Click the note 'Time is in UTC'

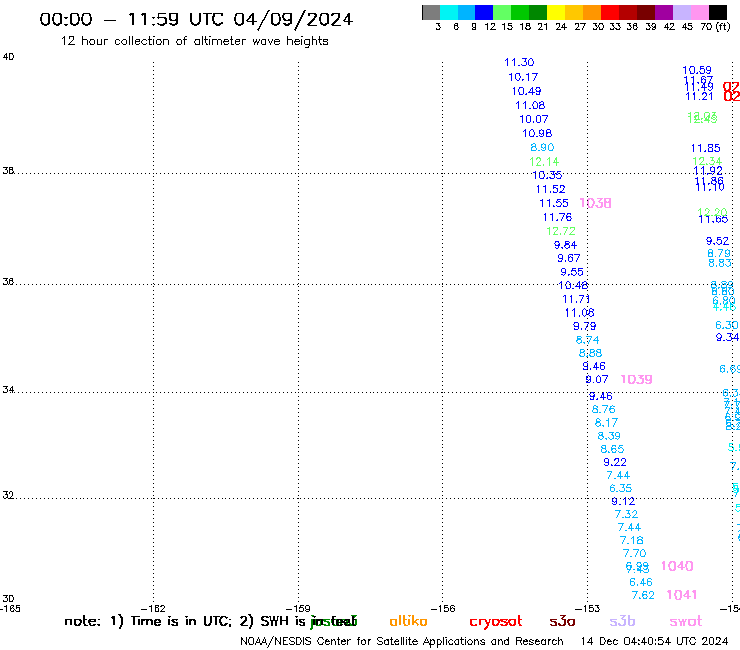click(181, 621)
